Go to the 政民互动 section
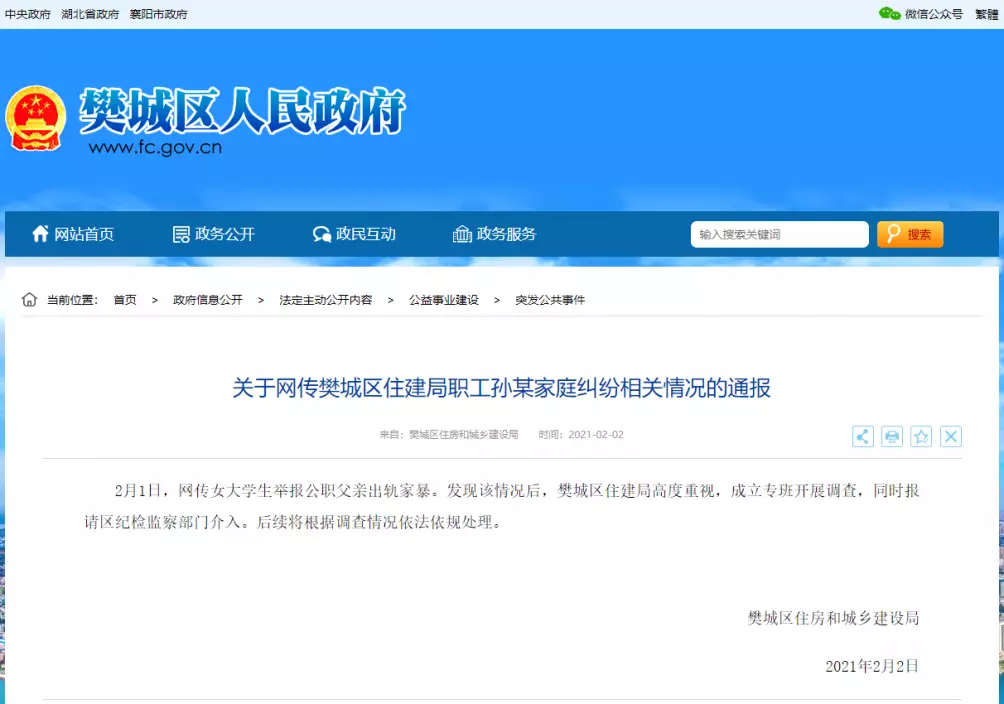The width and height of the screenshot is (1004, 704). click(x=354, y=234)
